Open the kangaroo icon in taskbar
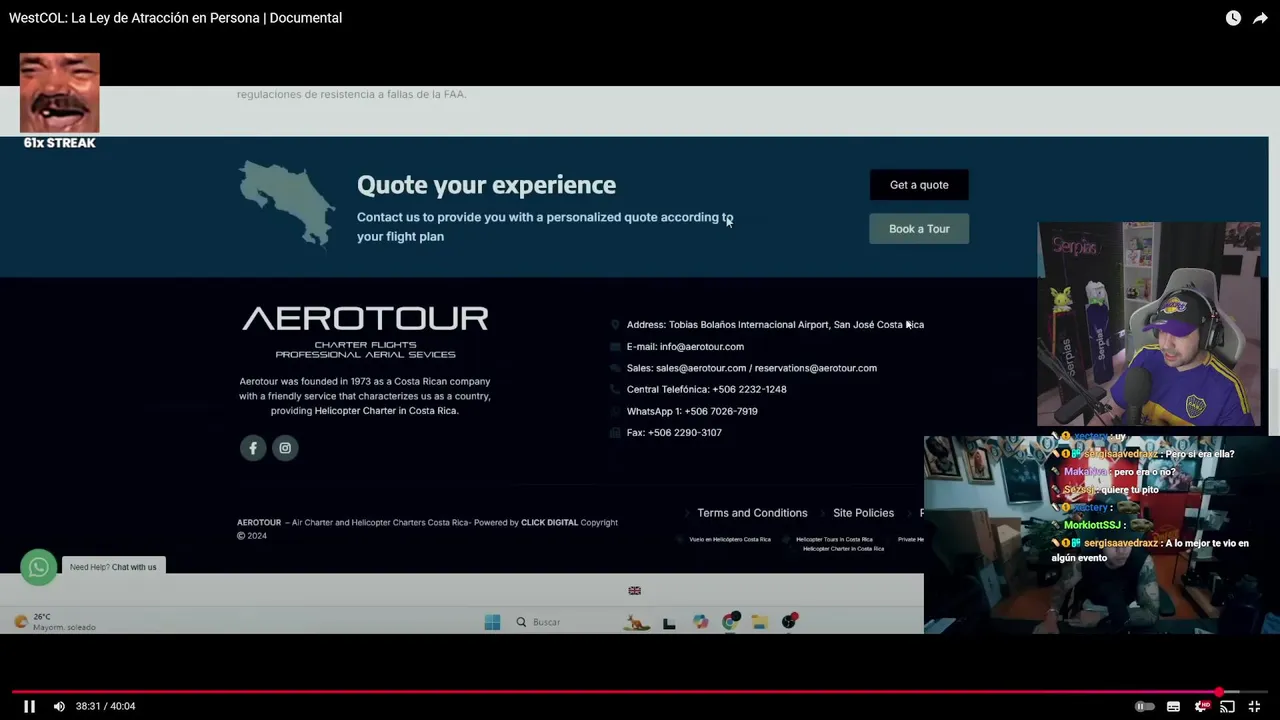 coord(637,622)
